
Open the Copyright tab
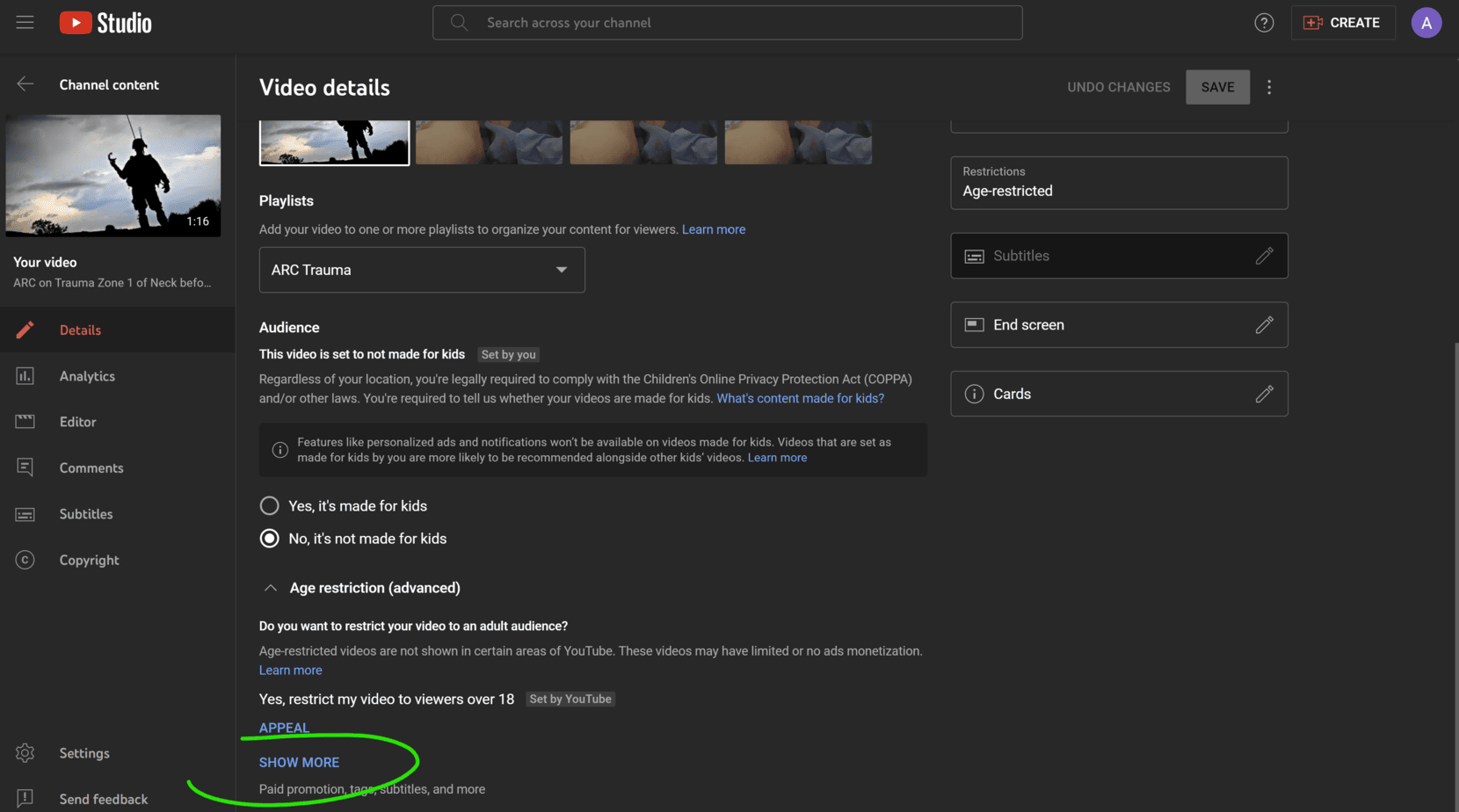pos(118,560)
